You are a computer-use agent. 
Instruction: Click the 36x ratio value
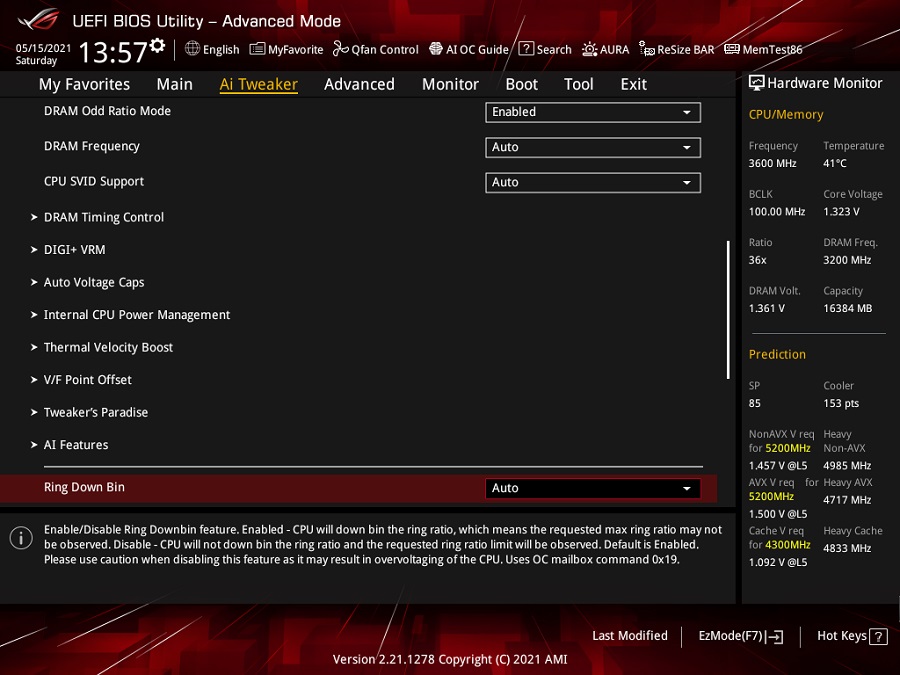(758, 260)
